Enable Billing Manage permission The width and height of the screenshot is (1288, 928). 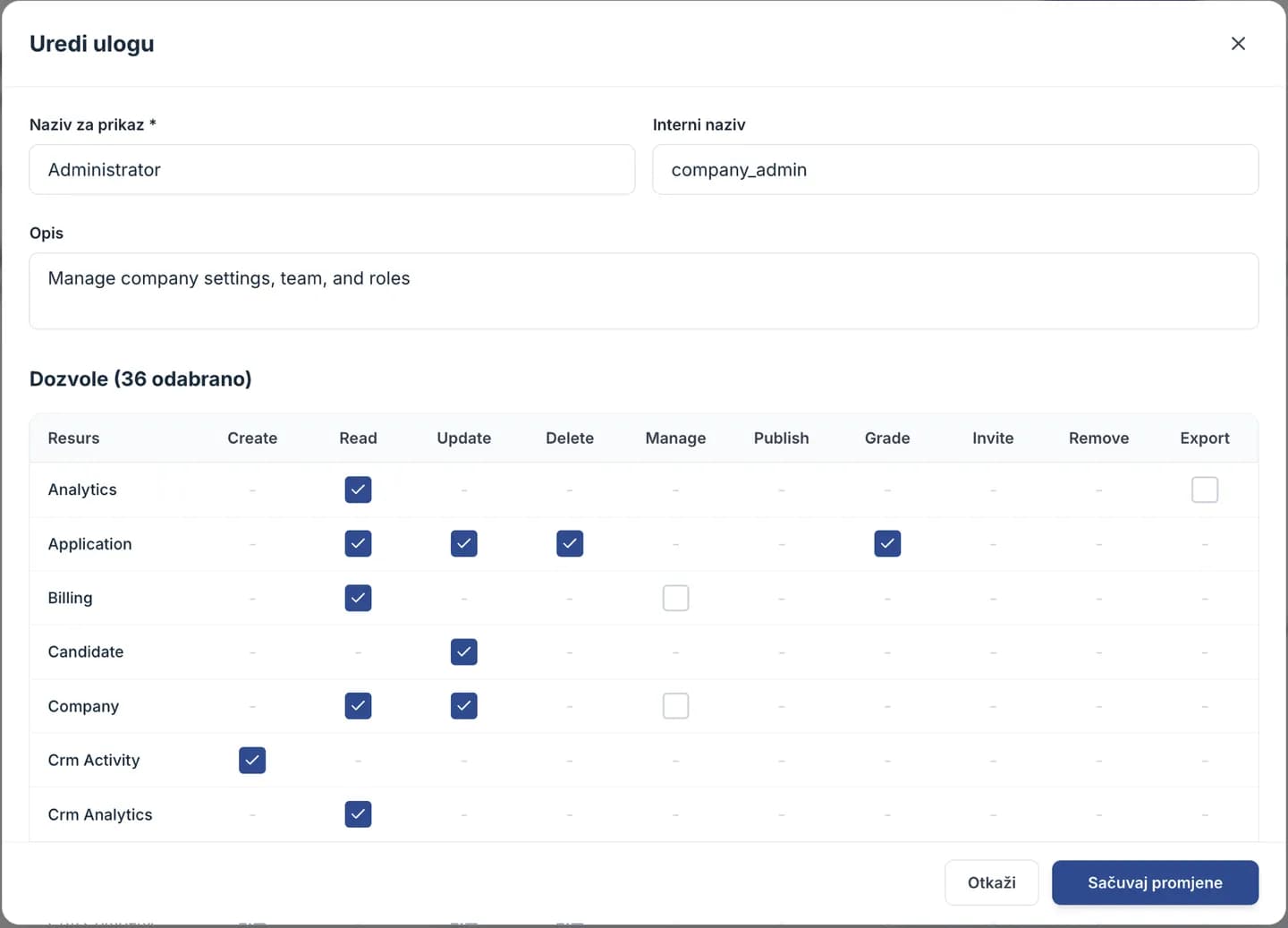coord(676,598)
